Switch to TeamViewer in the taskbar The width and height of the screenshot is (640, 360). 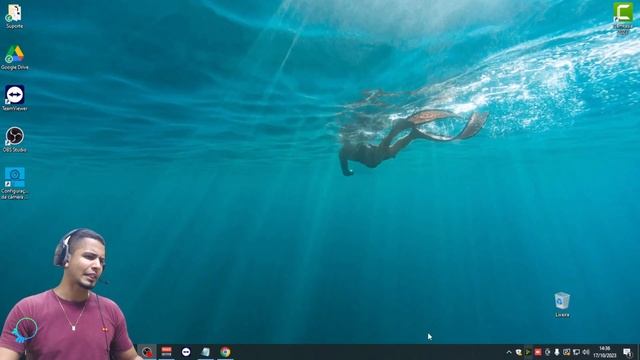[186, 352]
